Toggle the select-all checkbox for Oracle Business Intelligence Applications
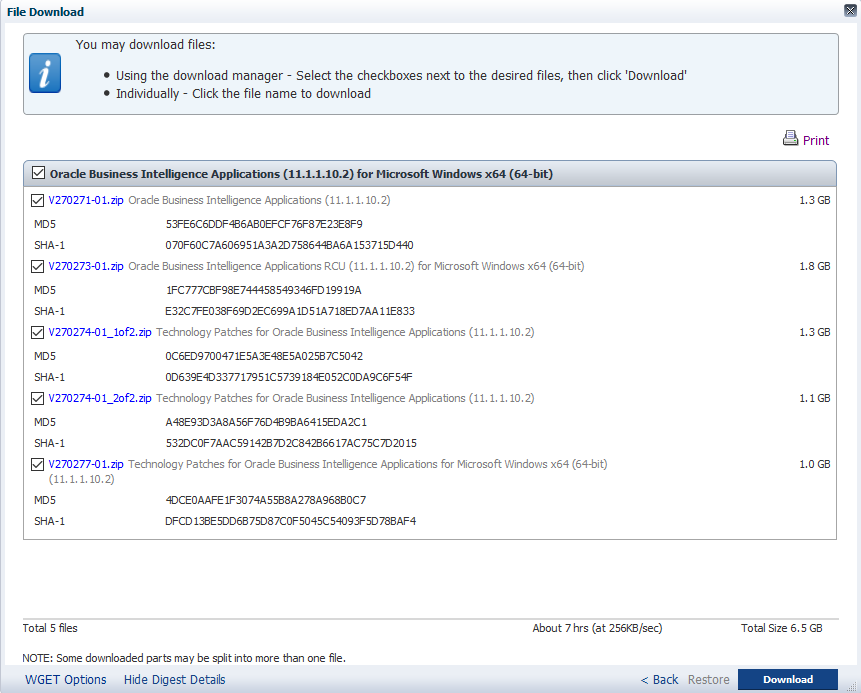Viewport: 861px width, 693px height. tap(38, 173)
